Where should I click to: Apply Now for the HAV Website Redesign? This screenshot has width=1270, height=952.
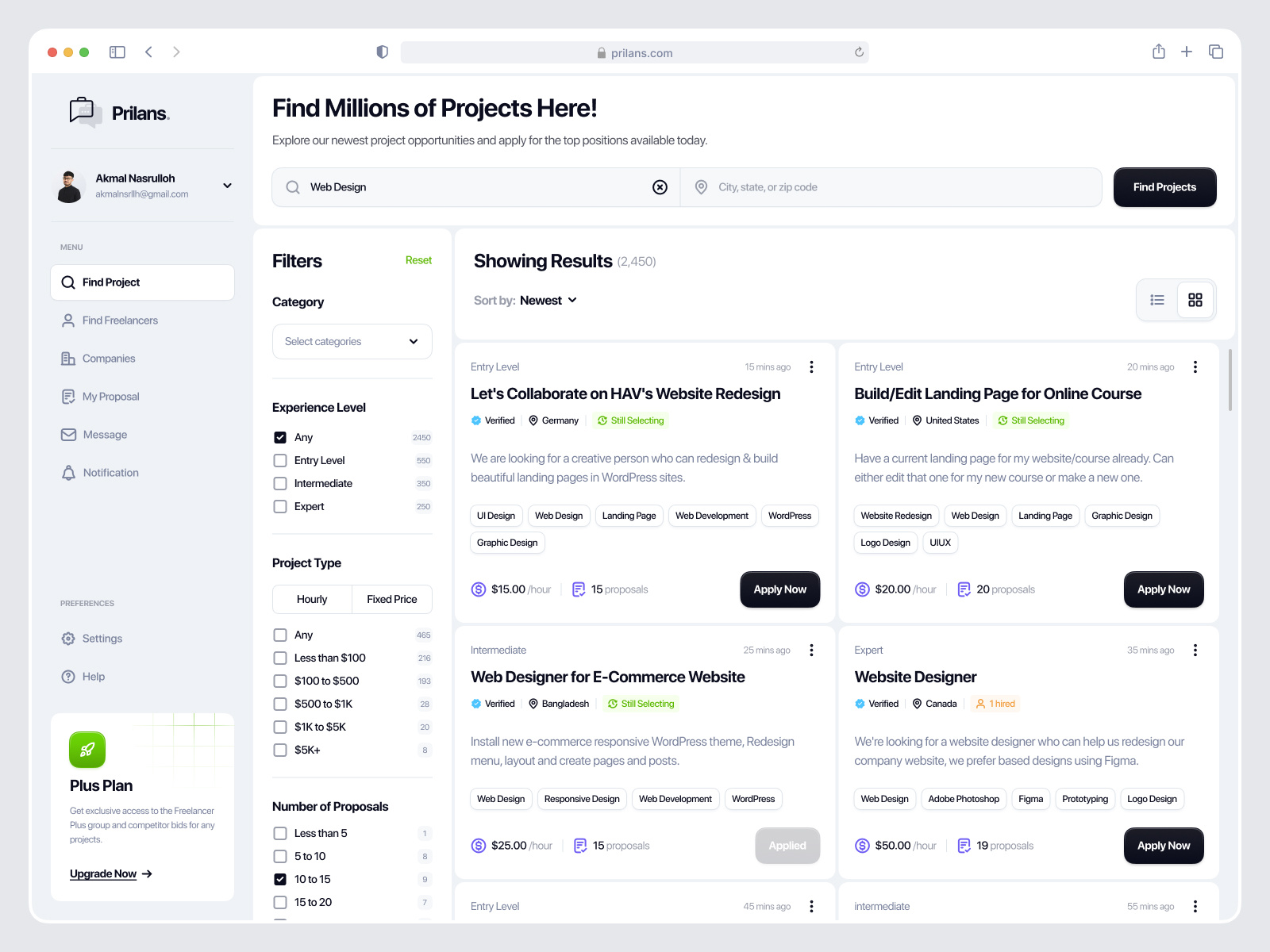pos(779,589)
